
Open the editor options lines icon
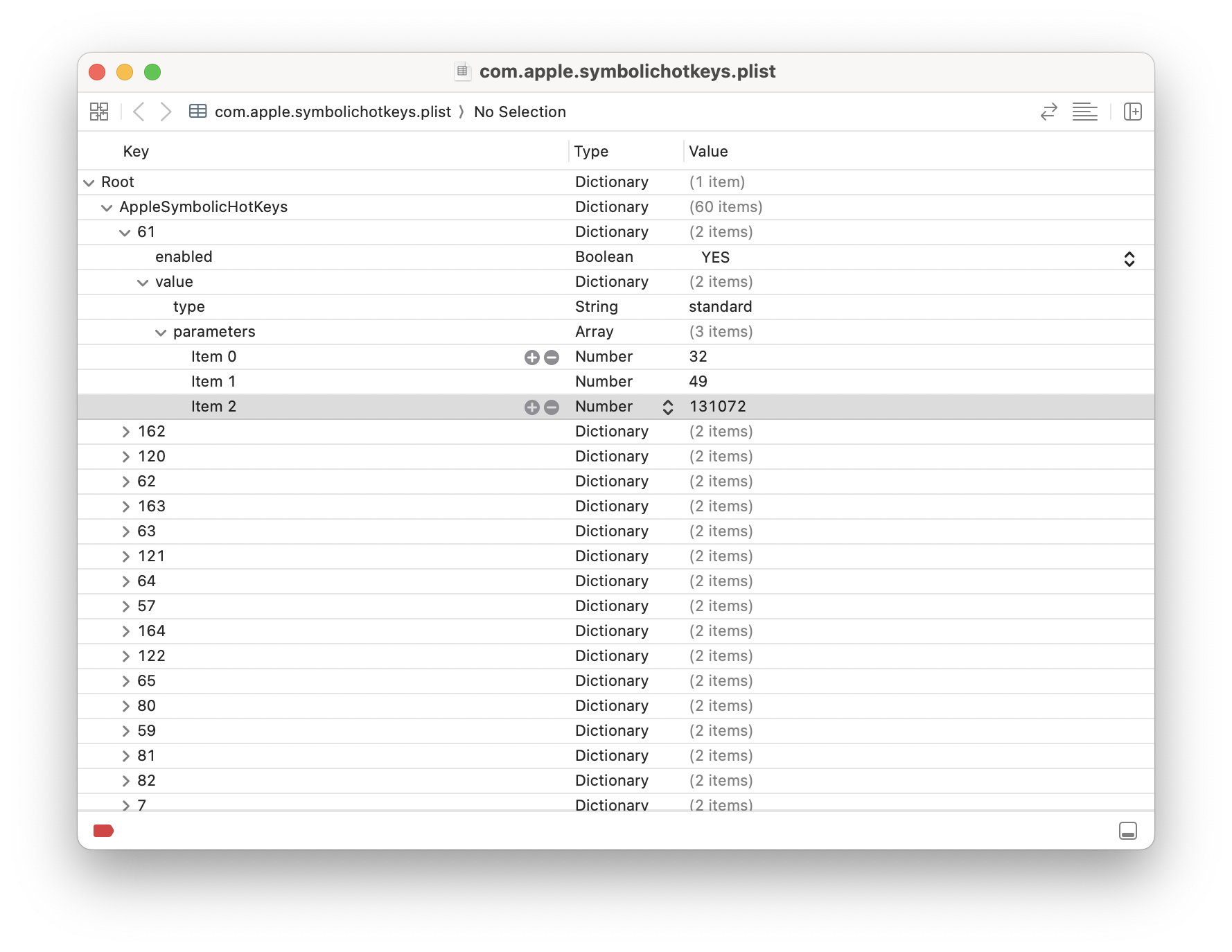pyautogui.click(x=1084, y=112)
